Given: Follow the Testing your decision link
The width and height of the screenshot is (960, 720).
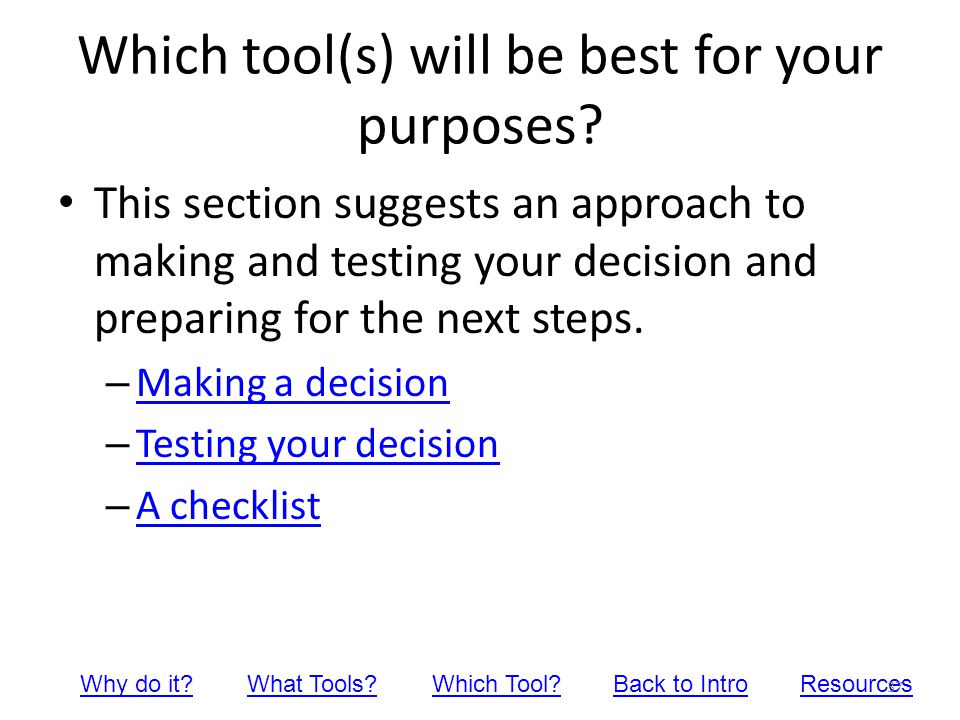Looking at the screenshot, I should [x=317, y=445].
